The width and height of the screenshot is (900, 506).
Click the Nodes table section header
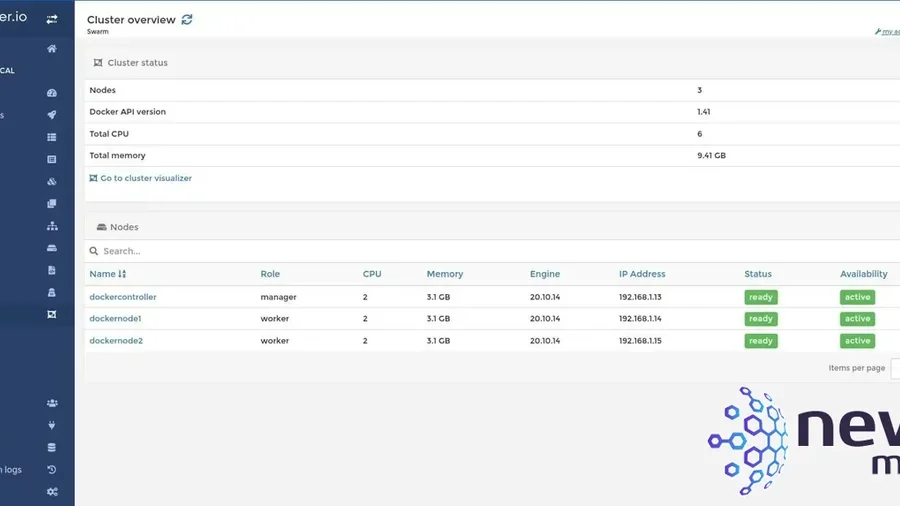pyautogui.click(x=118, y=227)
